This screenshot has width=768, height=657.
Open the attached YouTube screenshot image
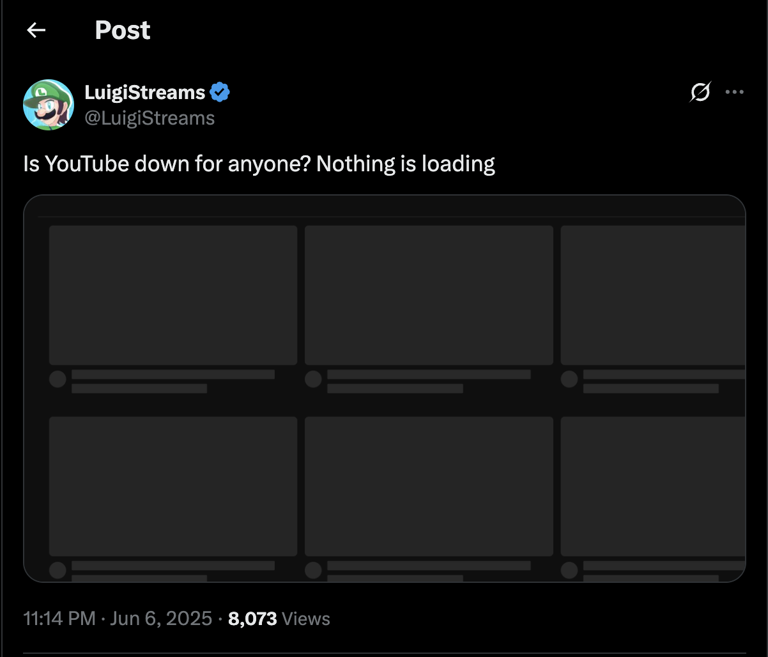click(x=384, y=389)
